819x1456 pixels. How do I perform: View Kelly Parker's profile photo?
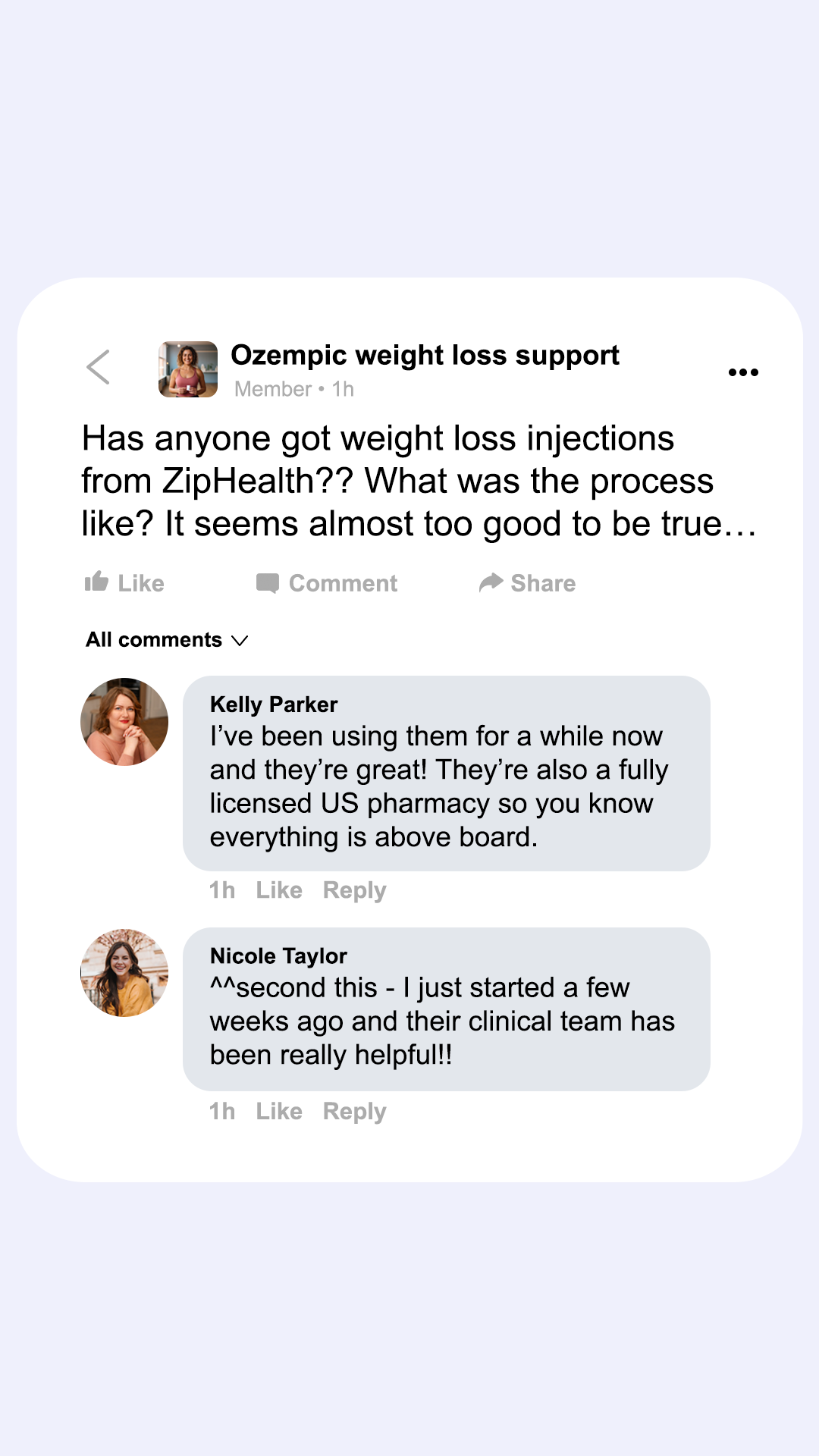(124, 722)
